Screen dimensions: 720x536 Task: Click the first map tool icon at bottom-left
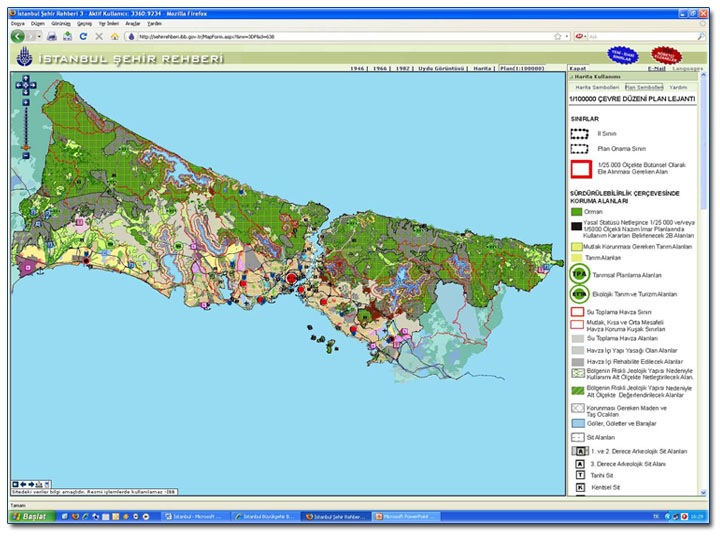(x=15, y=484)
